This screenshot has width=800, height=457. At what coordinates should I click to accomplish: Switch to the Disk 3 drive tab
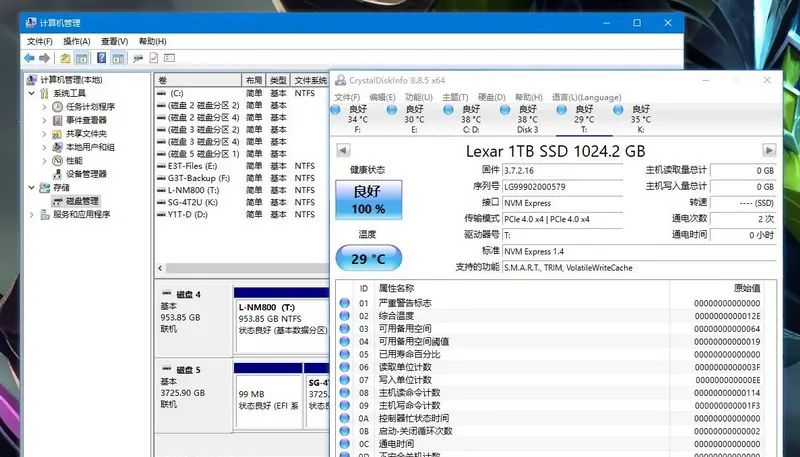point(528,119)
